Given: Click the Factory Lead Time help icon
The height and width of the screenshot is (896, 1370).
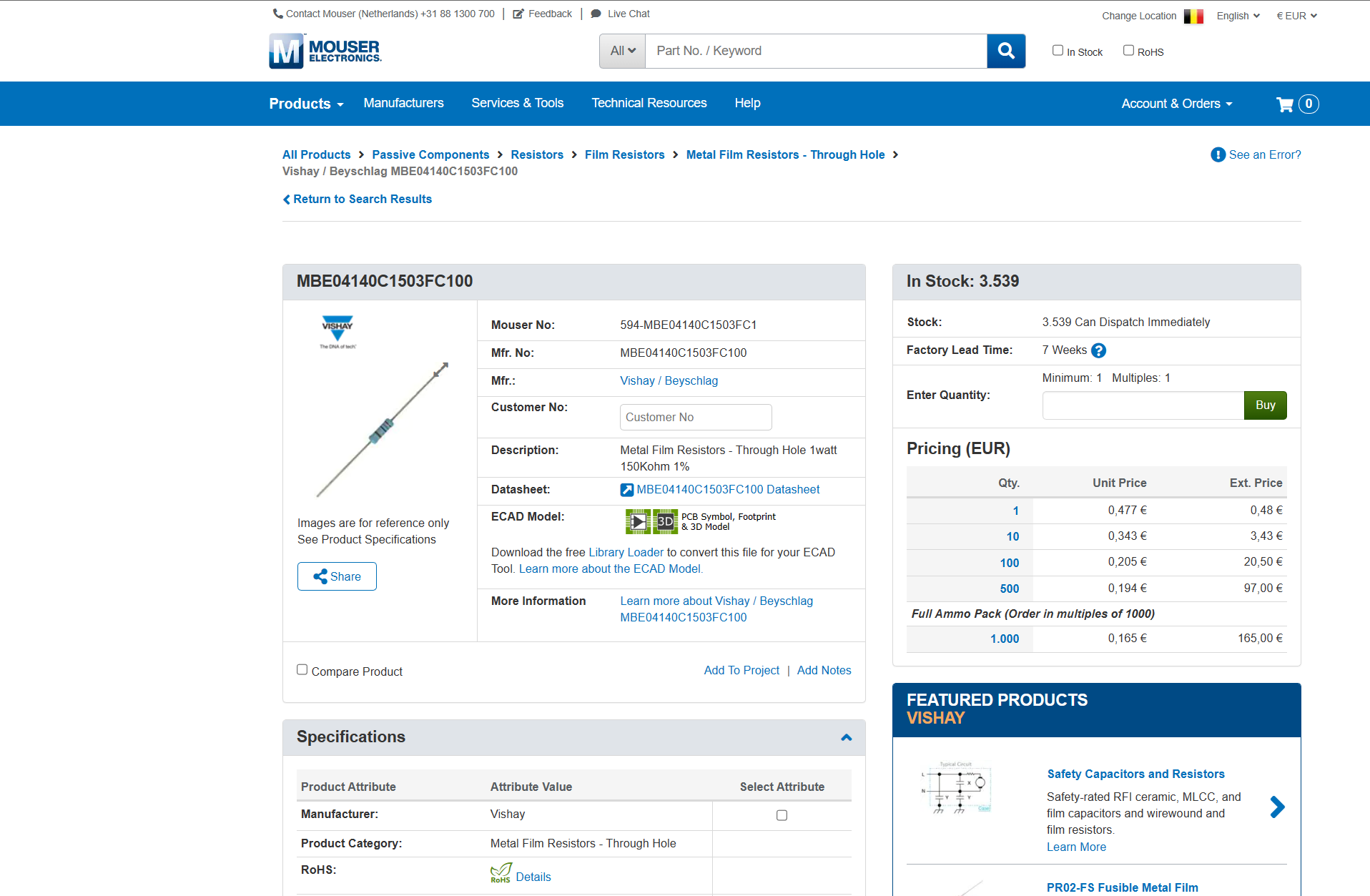Looking at the screenshot, I should pyautogui.click(x=1099, y=350).
